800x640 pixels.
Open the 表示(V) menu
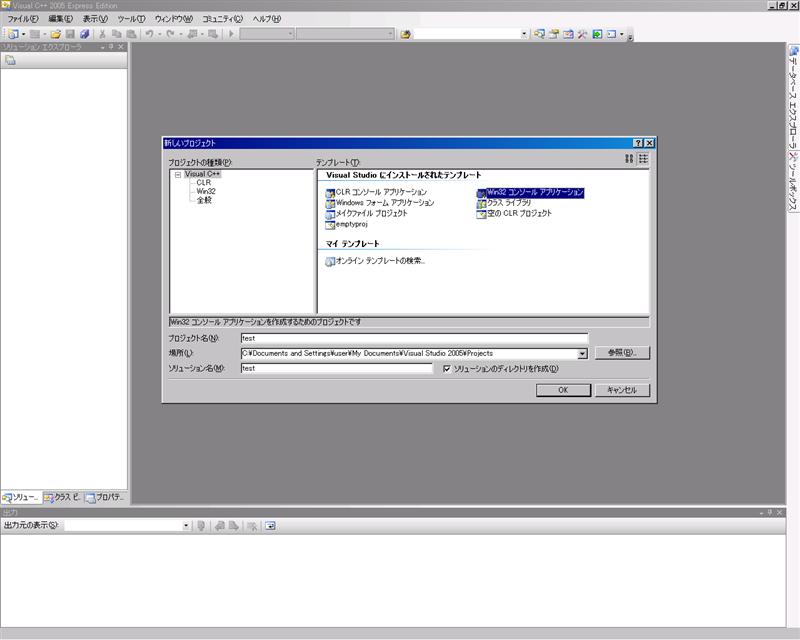[x=95, y=19]
